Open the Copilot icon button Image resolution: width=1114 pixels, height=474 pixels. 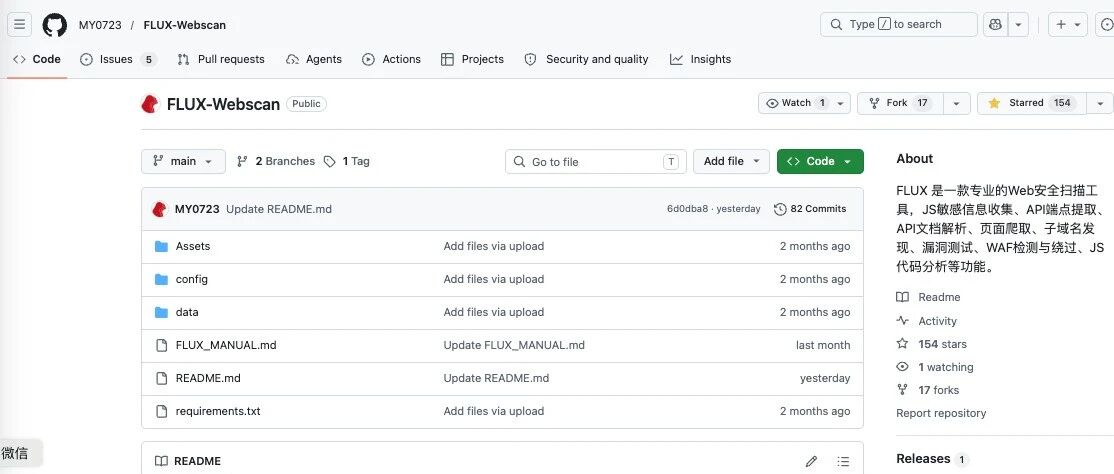click(x=995, y=24)
